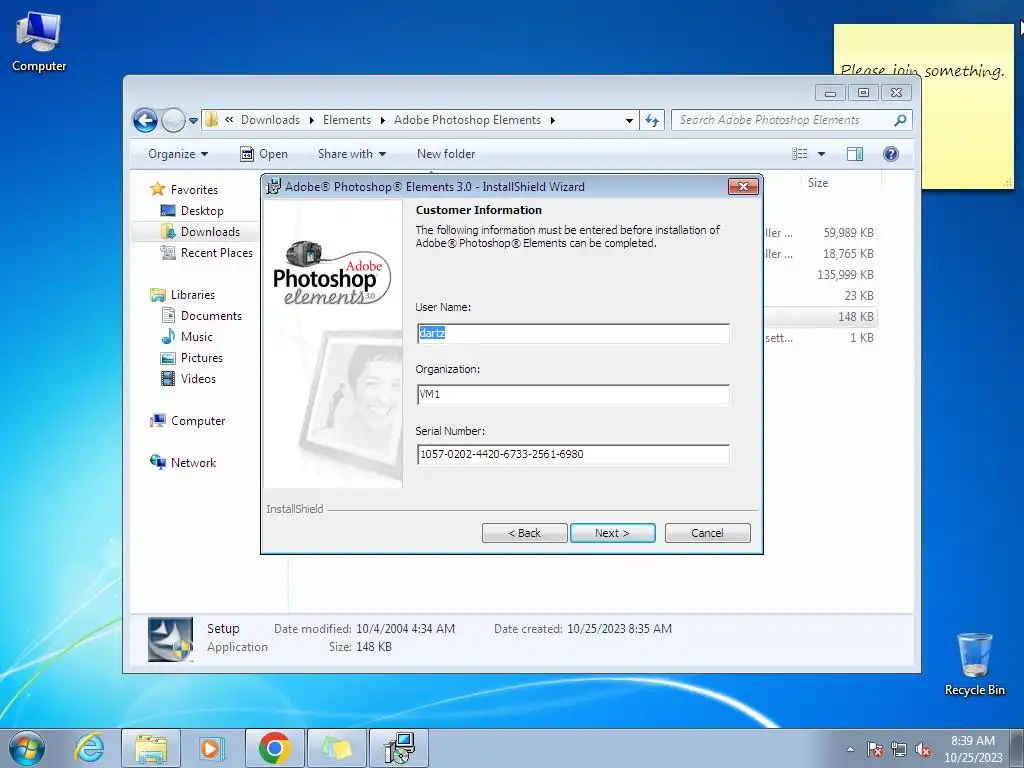Click the User Name input field
Screen dimensions: 1024x768
(573, 334)
